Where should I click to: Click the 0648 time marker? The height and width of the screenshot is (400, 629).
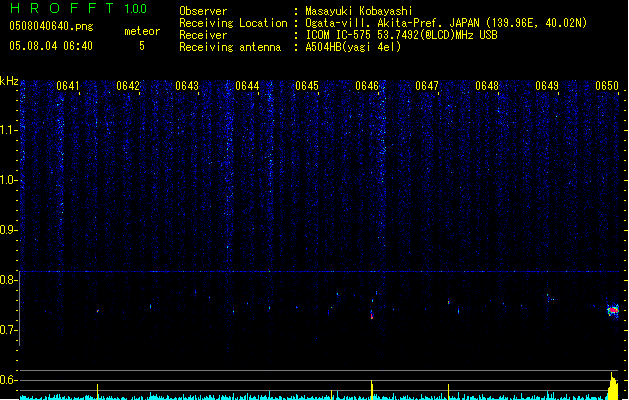487,86
